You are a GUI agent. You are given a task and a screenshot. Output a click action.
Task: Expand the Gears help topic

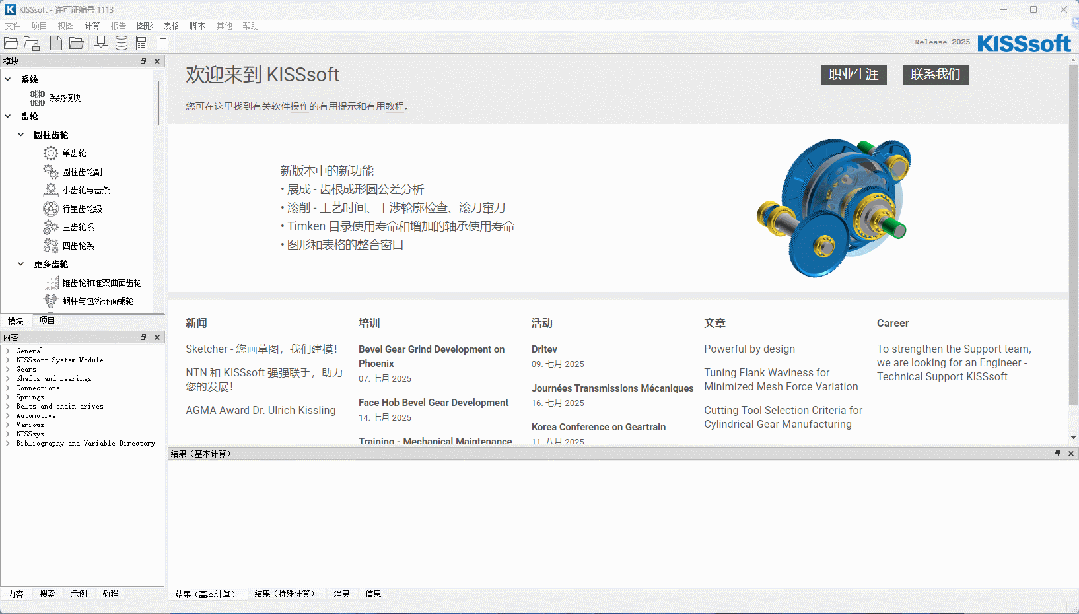[8, 369]
